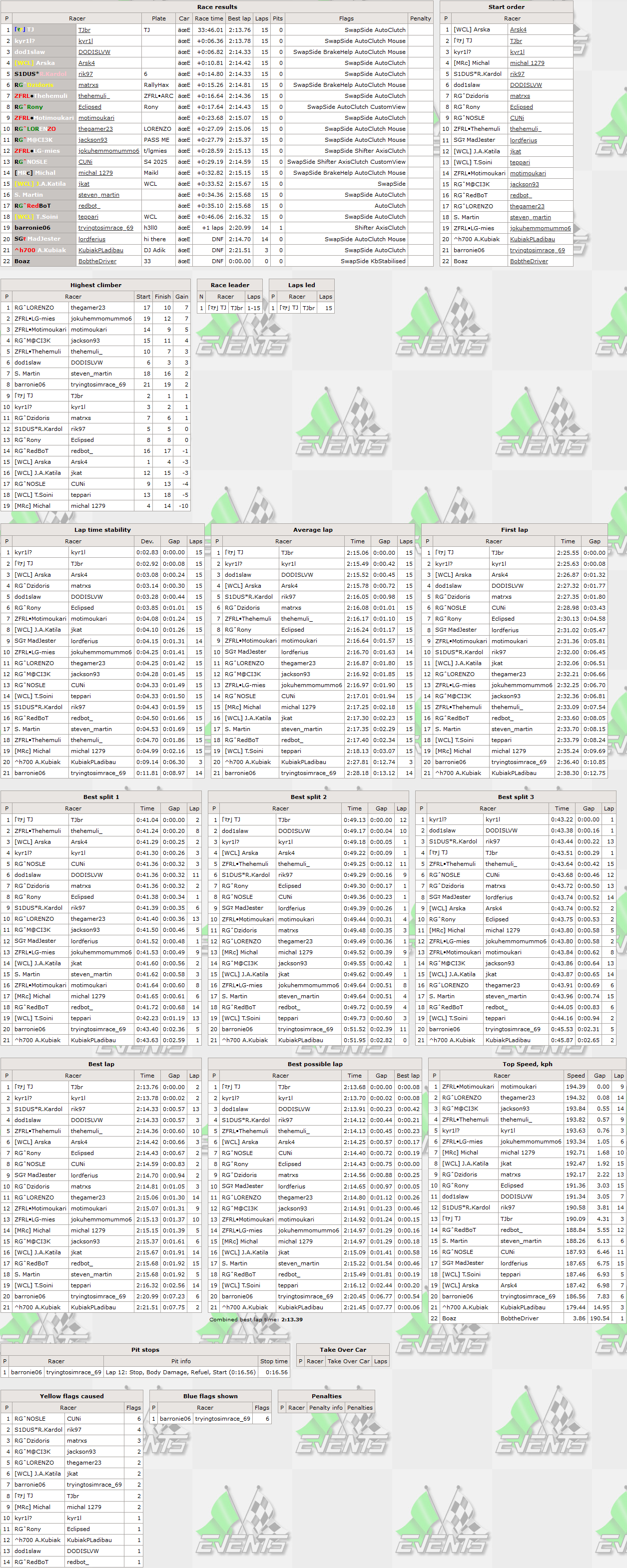Click the Highest climber table title
Screen dimensions: 627x1568
pos(95,285)
